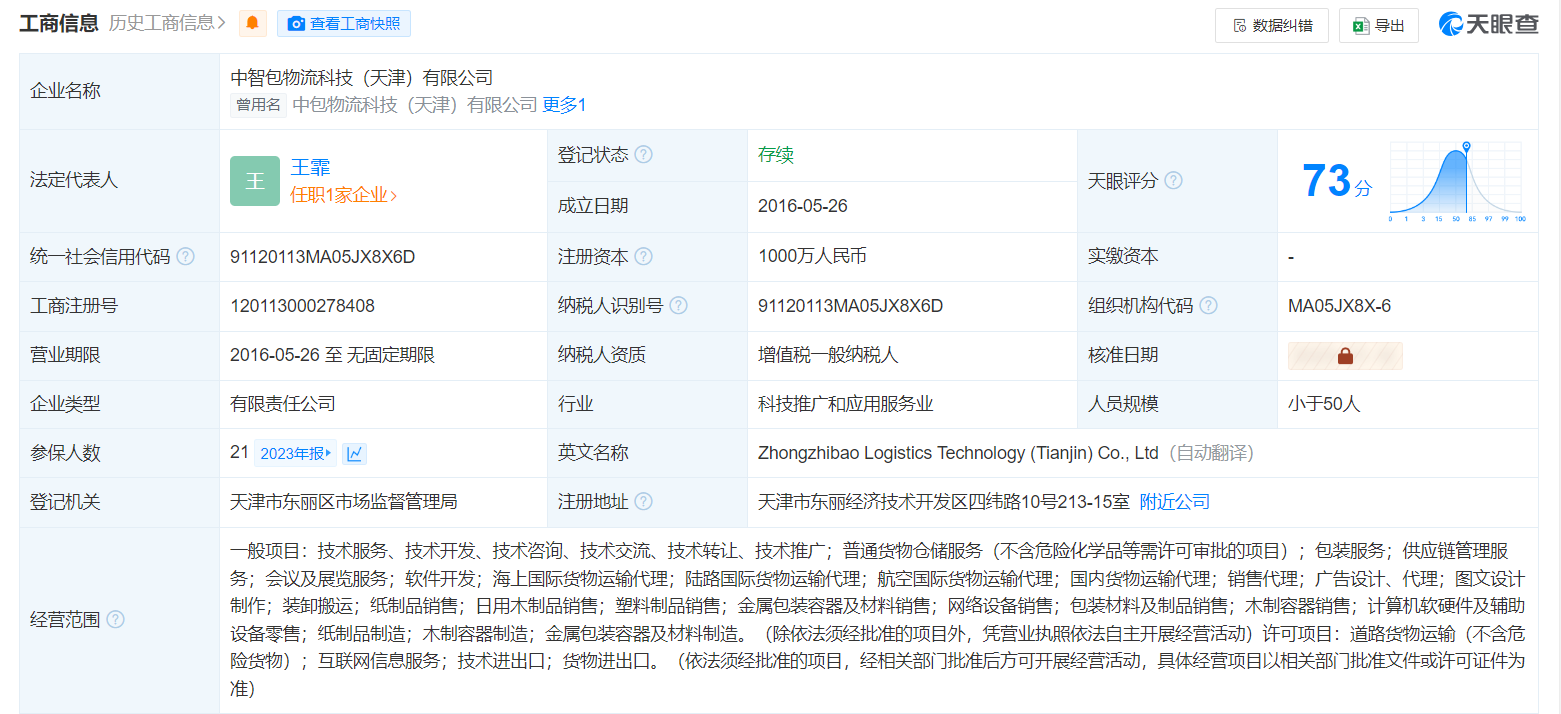Click the English name Zhongzhibao Logistics Technology

pyautogui.click(x=958, y=453)
